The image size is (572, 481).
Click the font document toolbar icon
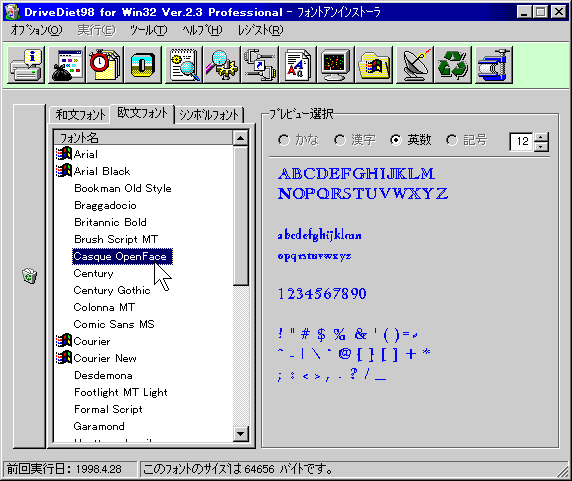297,65
